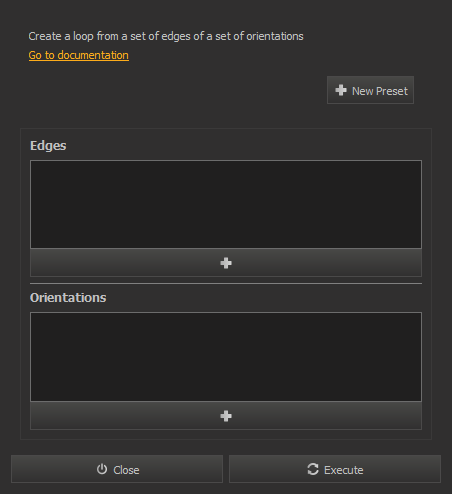Add an orientation using the lower plus icon

[x=226, y=416]
